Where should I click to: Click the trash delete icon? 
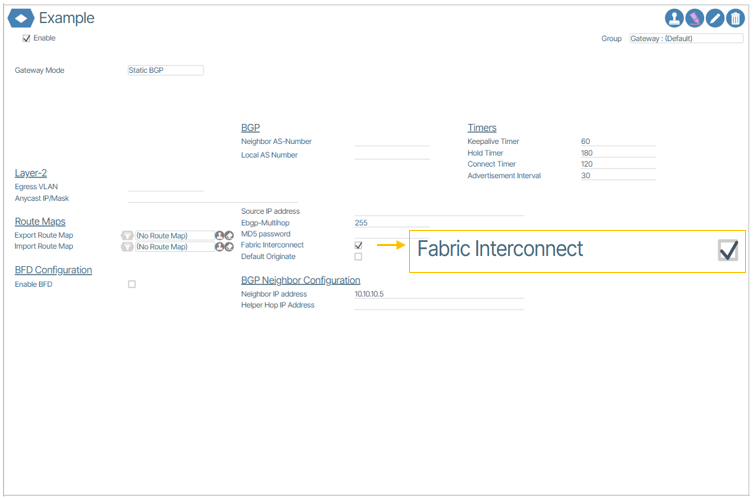pos(735,18)
